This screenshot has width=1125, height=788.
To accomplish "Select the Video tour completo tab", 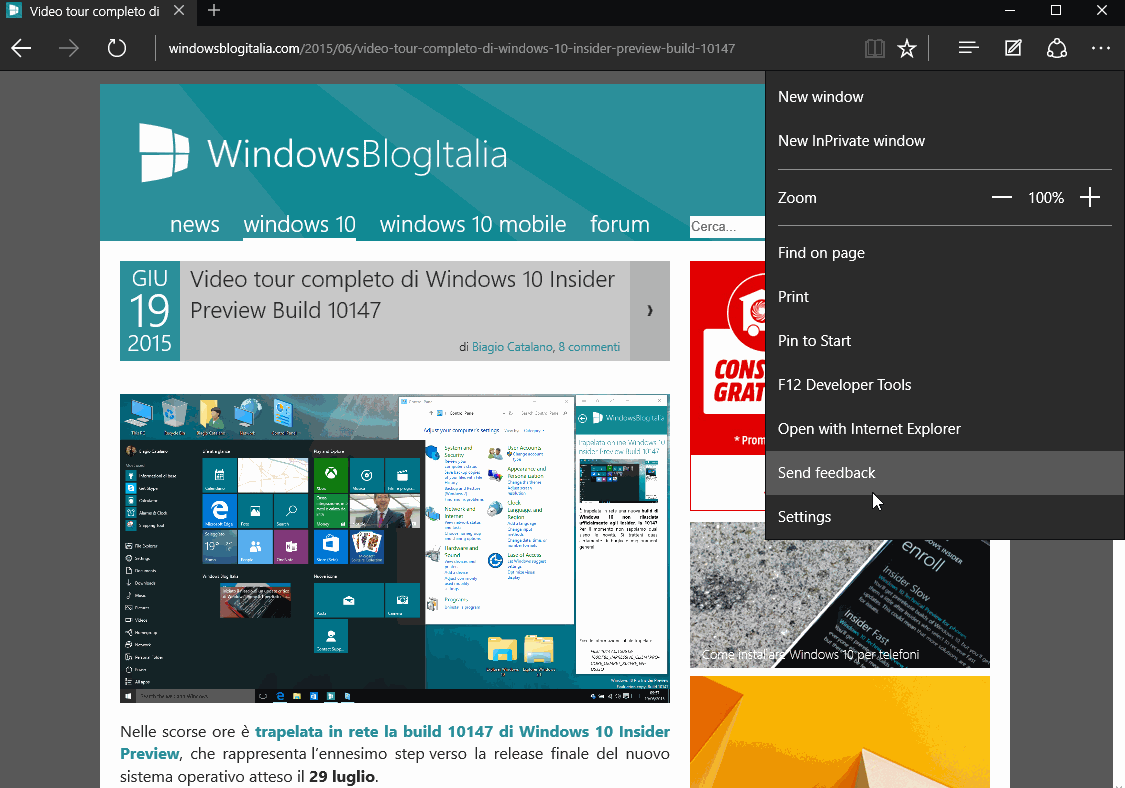I will pos(96,11).
